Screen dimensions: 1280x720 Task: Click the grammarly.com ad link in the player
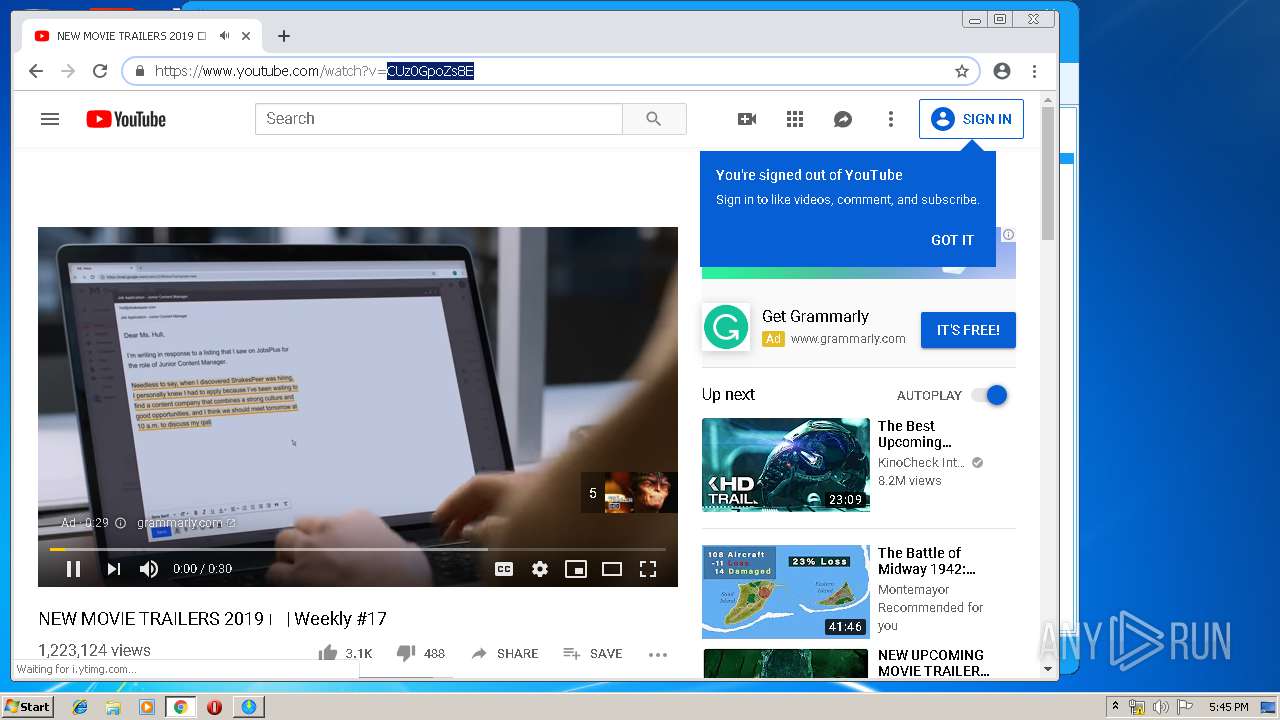pyautogui.click(x=186, y=523)
